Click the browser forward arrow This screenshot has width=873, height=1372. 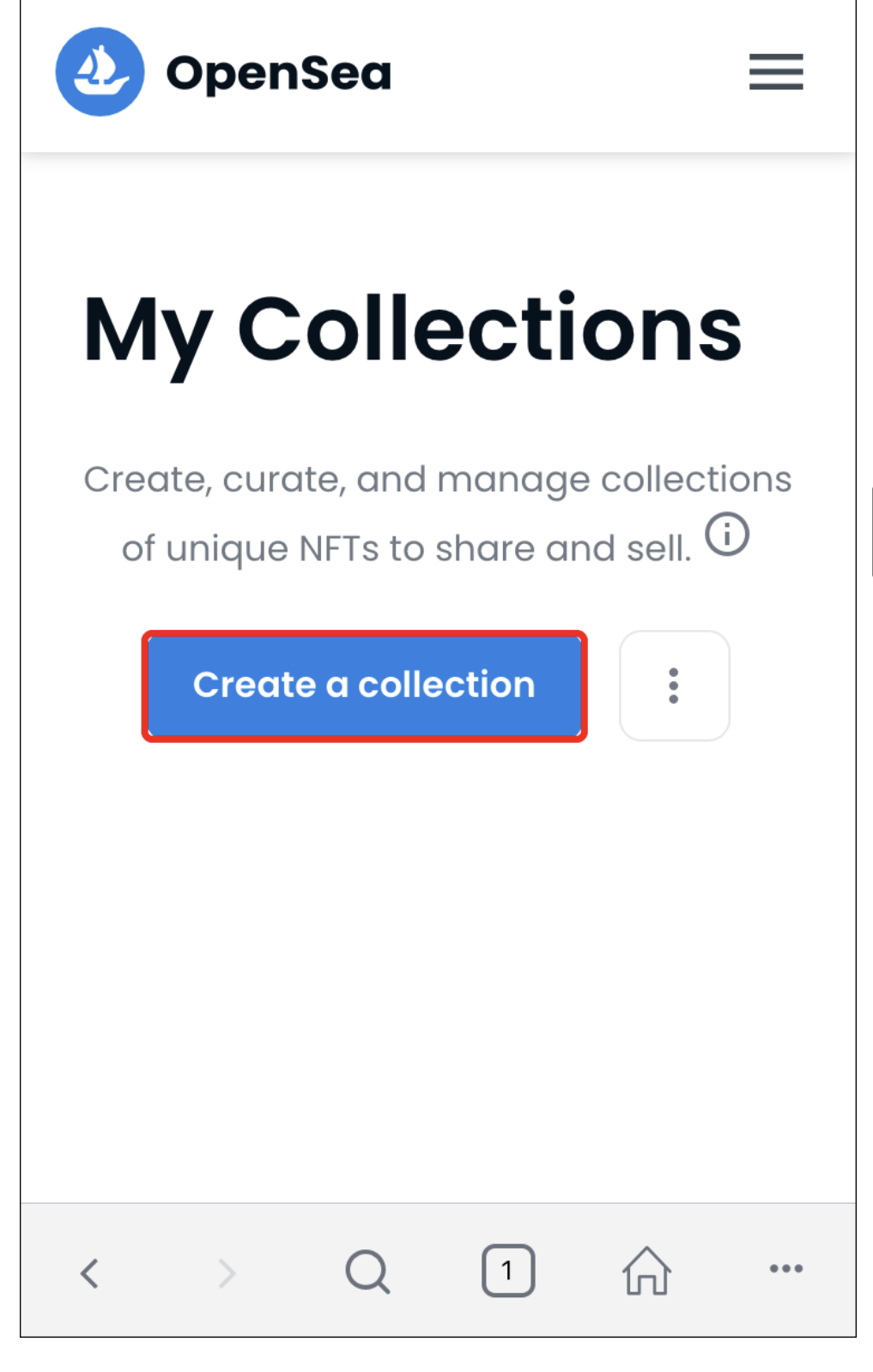click(227, 1272)
